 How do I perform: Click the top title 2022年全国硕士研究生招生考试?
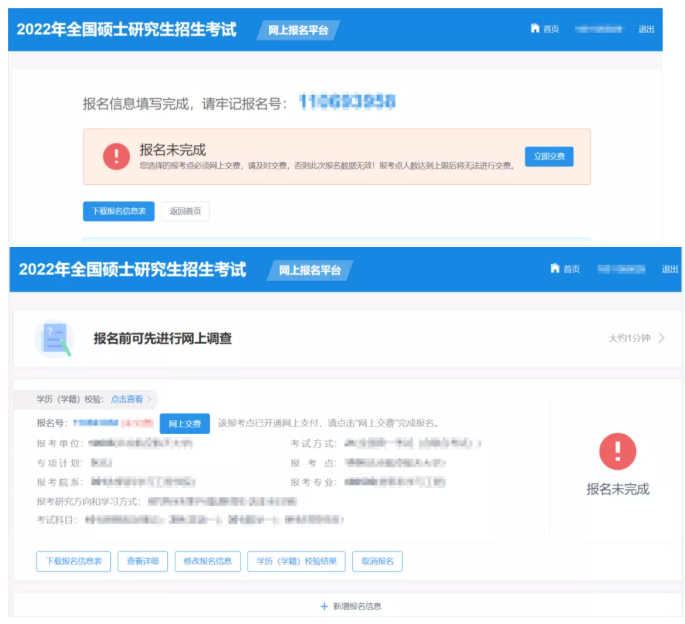[x=126, y=29]
